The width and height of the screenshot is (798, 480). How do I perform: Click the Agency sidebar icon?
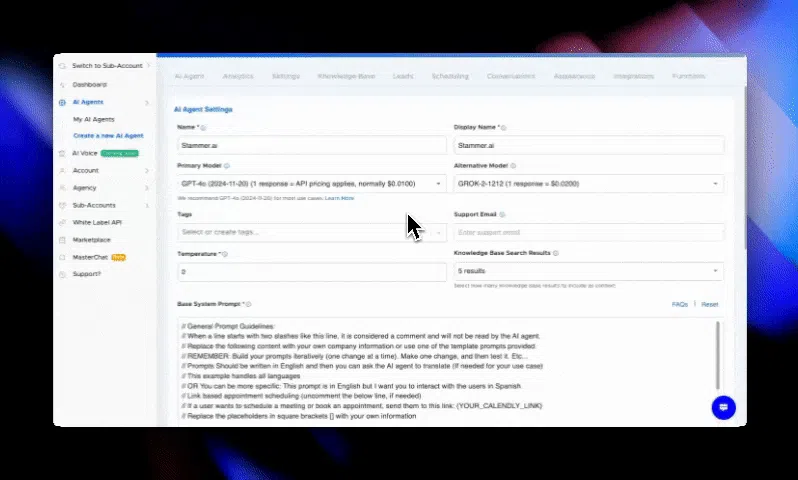pos(62,188)
